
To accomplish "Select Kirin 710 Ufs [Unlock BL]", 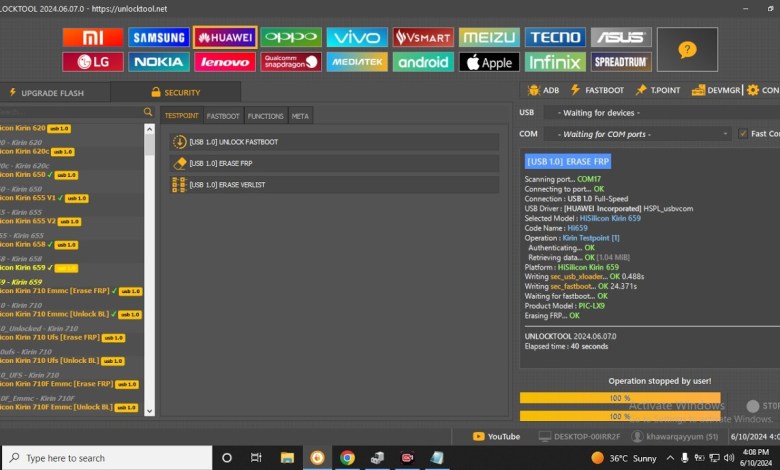I will (63, 361).
